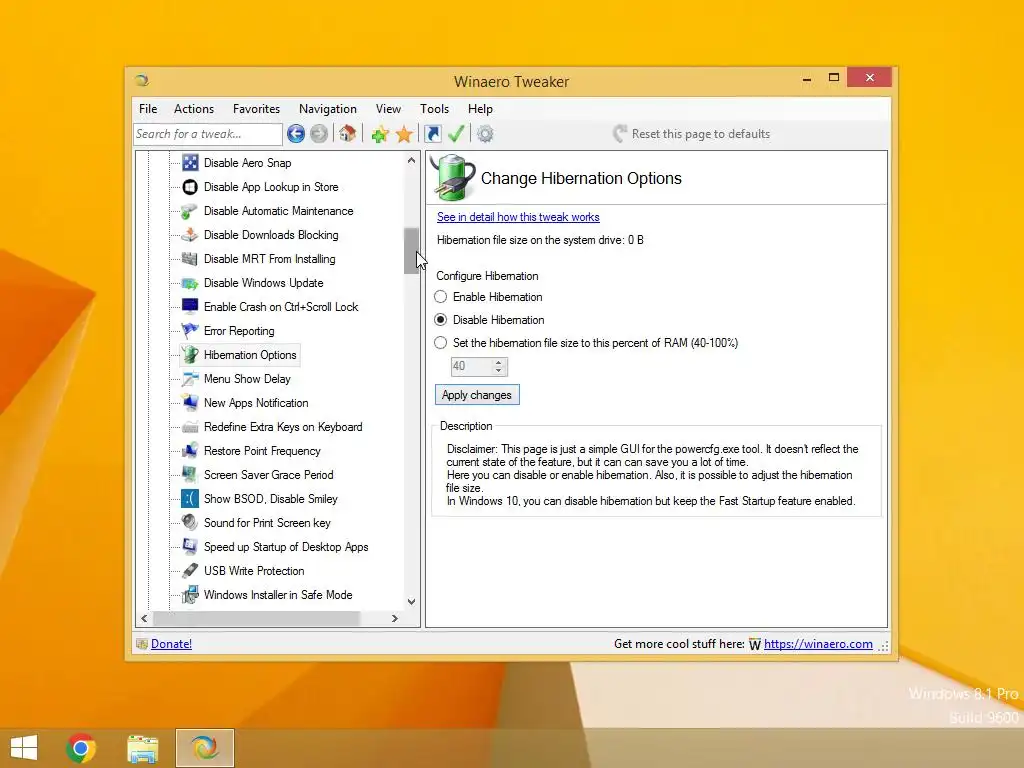Click the New Apps Notification icon

tap(190, 403)
